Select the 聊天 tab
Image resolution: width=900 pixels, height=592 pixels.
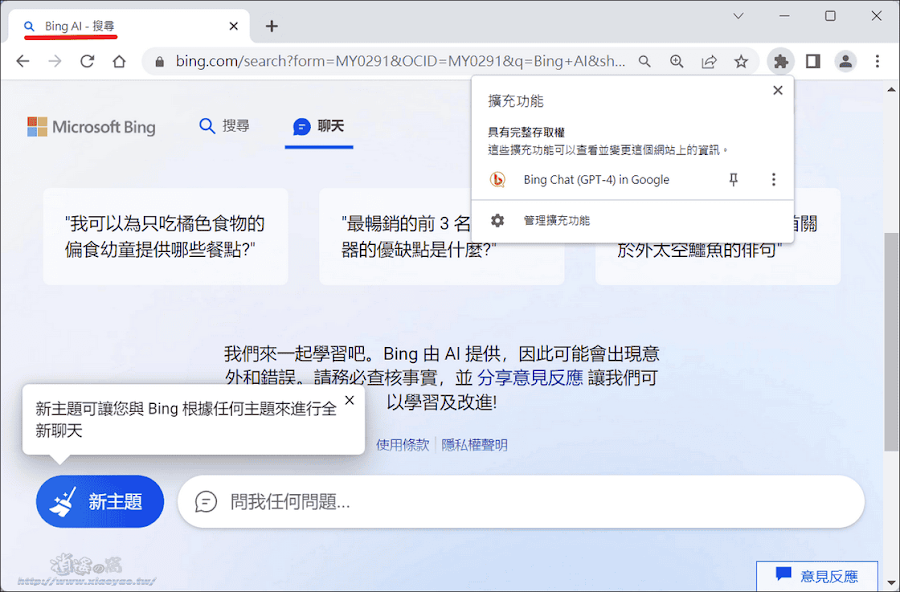319,126
